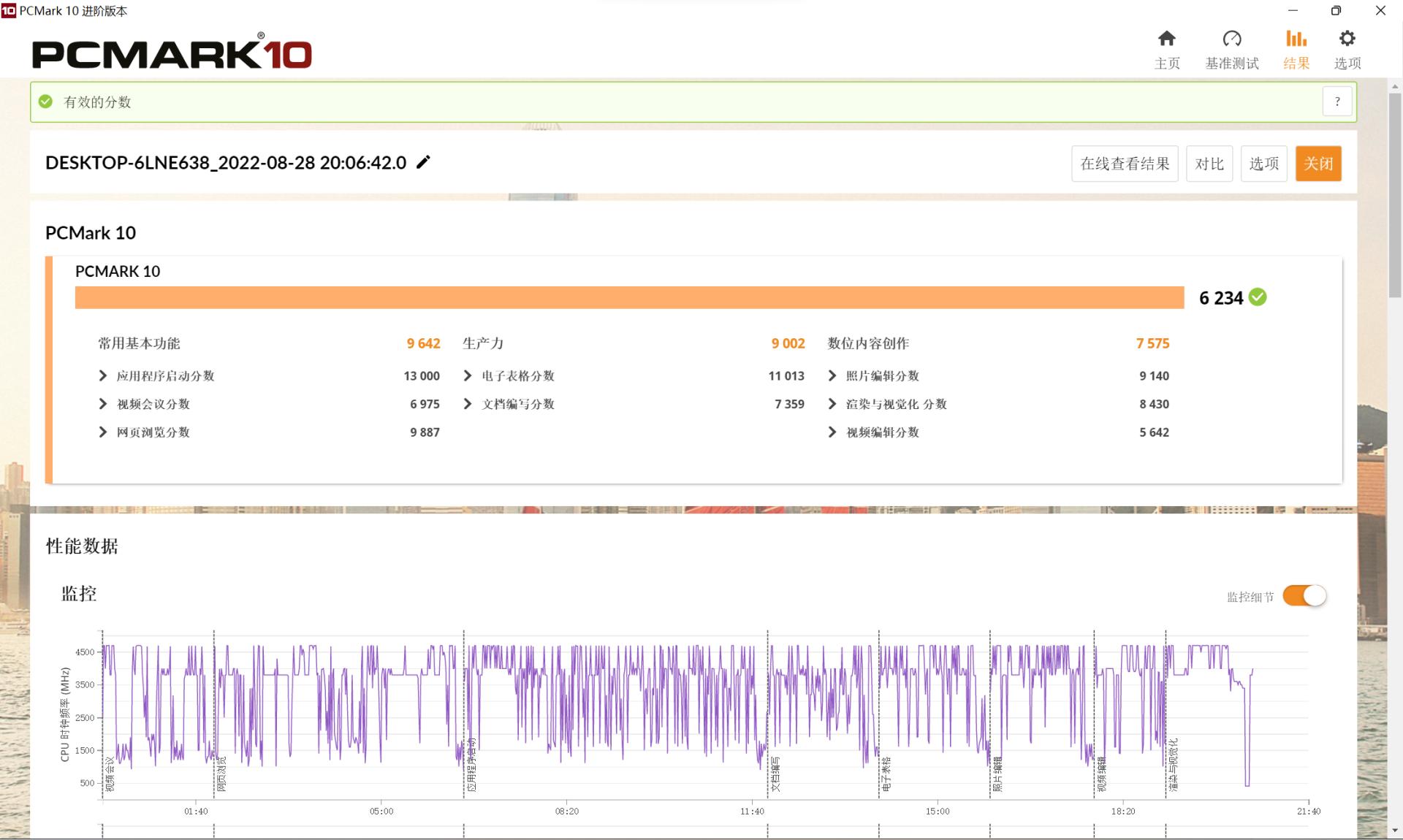The width and height of the screenshot is (1403, 840).
Task: Click the green checkmark on 有效的分数 banner
Action: pyautogui.click(x=45, y=102)
